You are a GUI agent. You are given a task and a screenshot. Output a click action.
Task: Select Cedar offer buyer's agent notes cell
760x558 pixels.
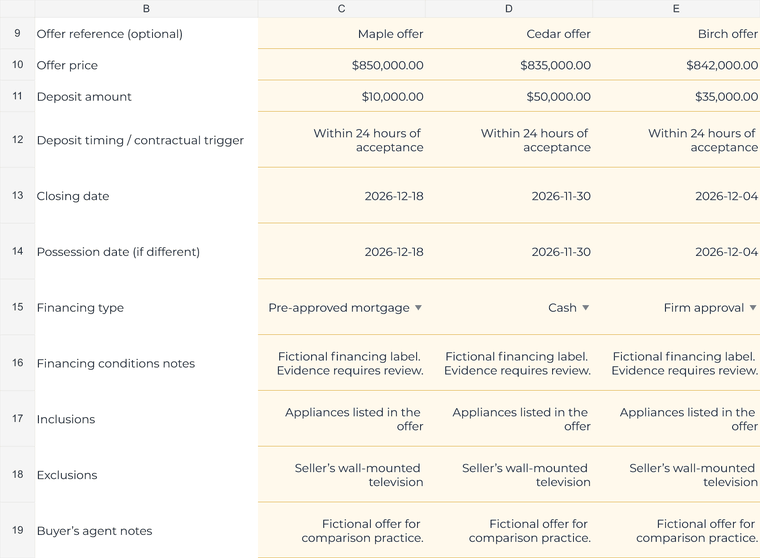509,530
